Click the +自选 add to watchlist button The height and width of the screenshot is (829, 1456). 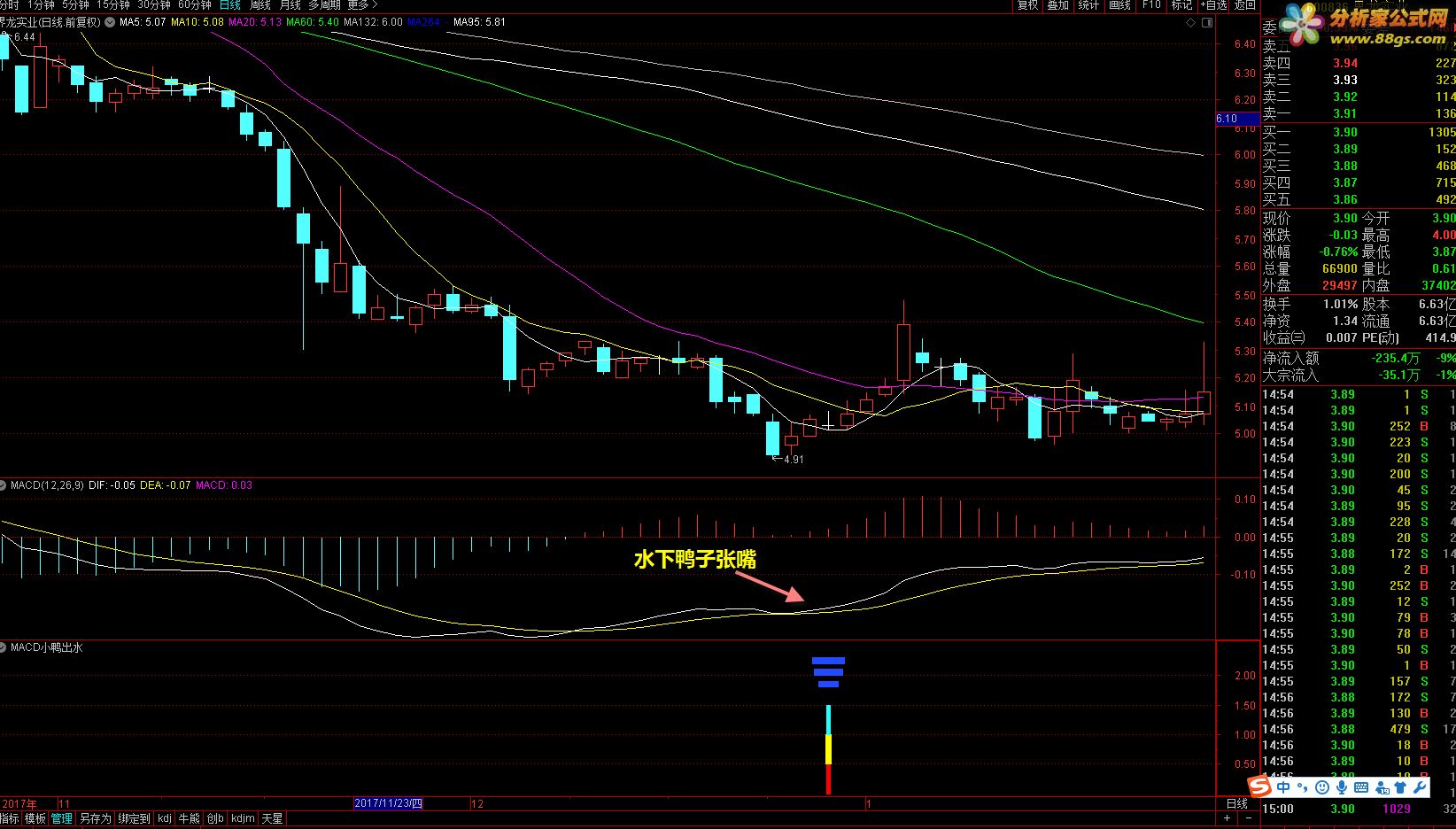tap(1213, 5)
